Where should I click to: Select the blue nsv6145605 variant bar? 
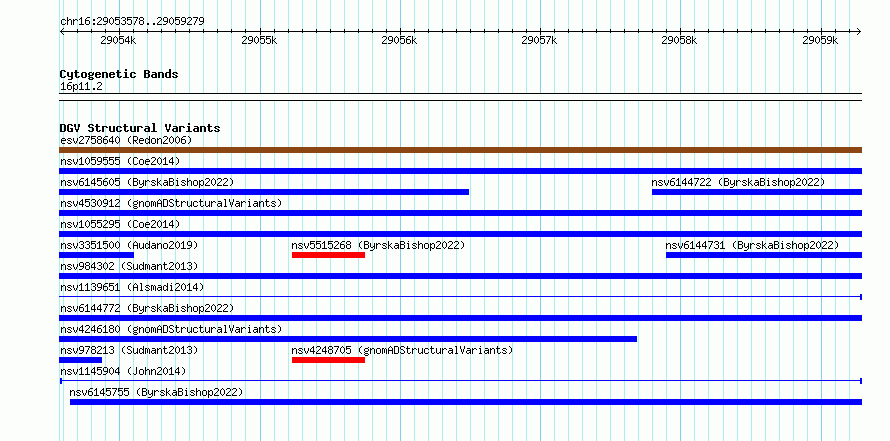(x=264, y=192)
